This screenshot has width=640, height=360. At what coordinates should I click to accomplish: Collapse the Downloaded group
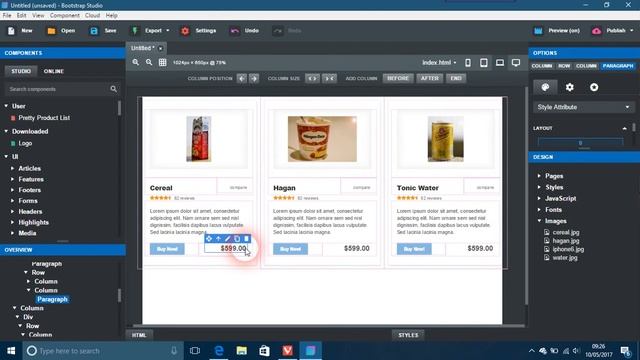6,131
